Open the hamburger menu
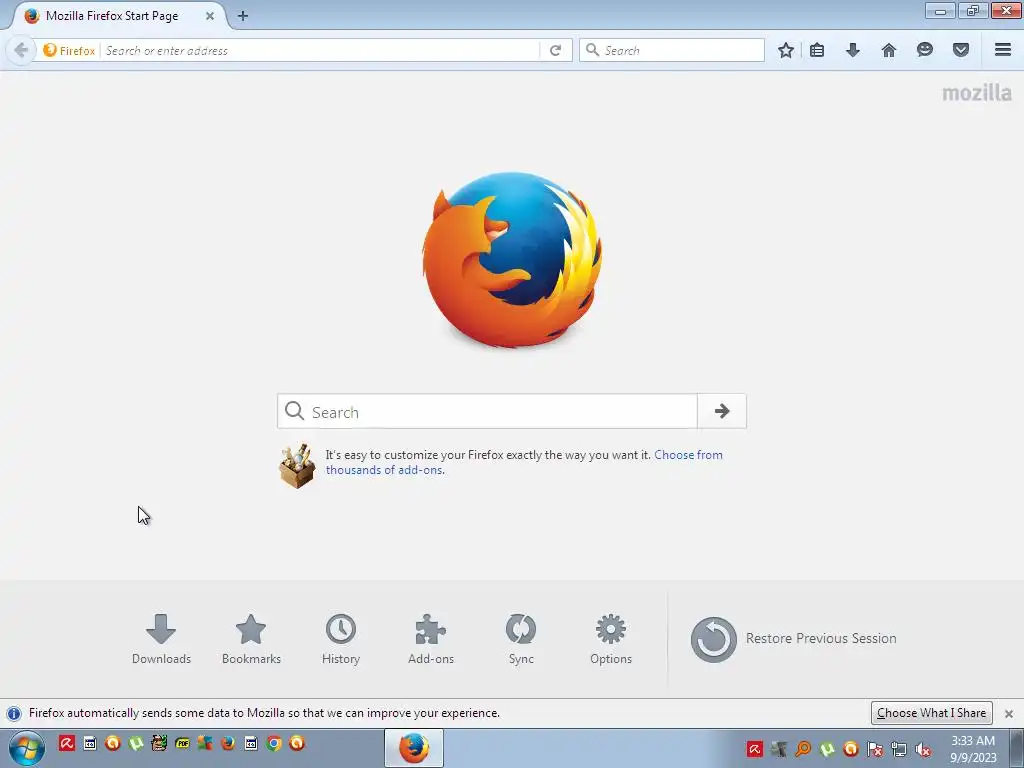Viewport: 1024px width, 768px height. click(x=1003, y=50)
